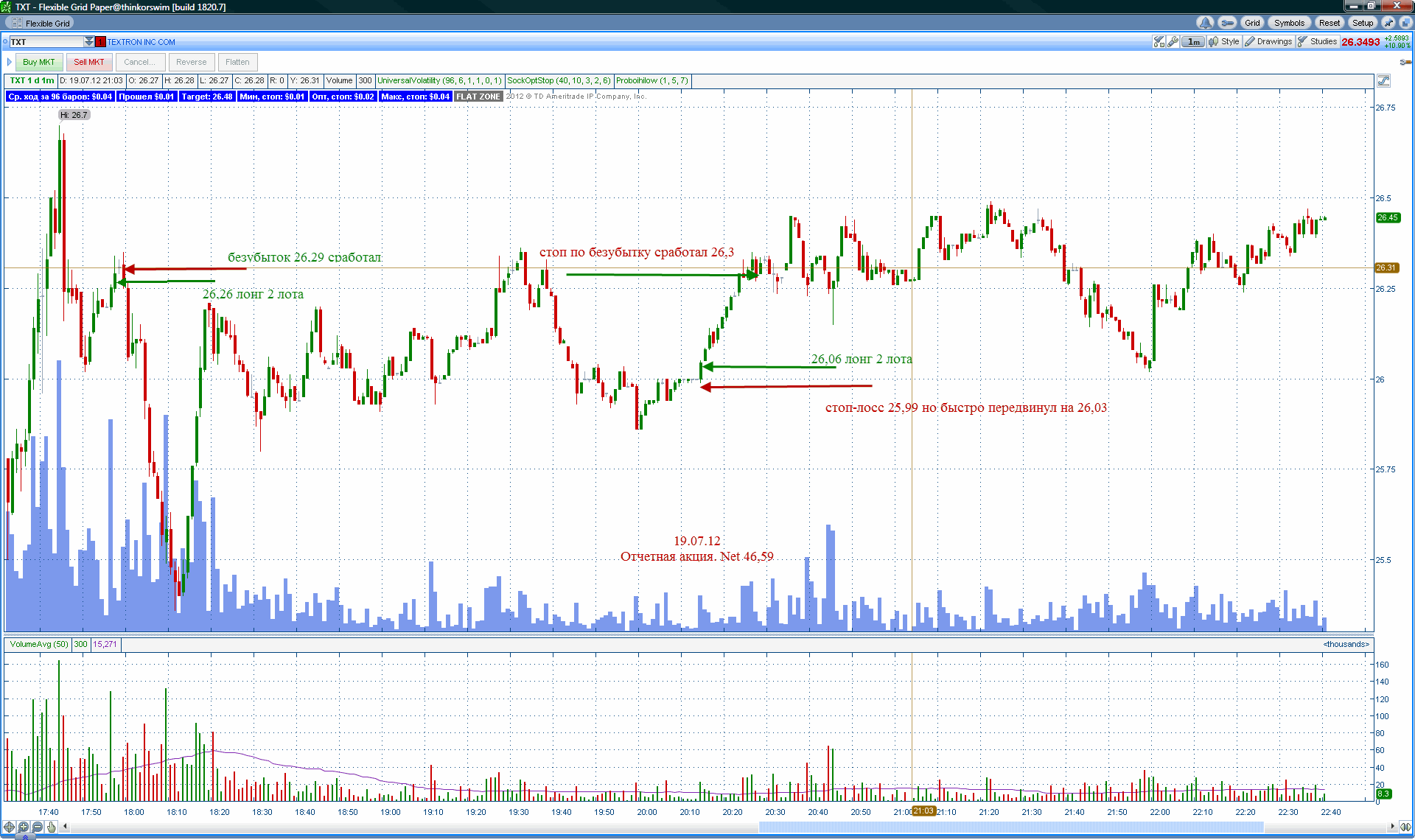
Task: Click the Reverse button
Action: [191, 62]
